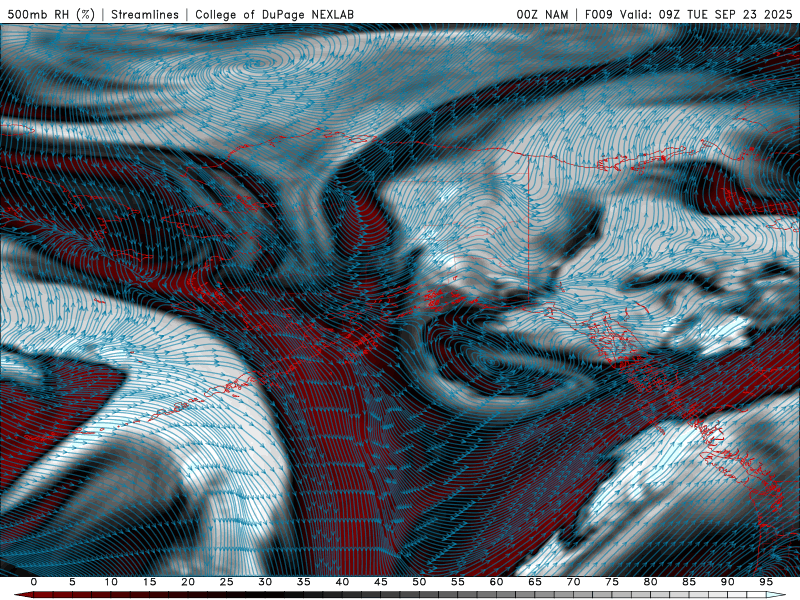The height and width of the screenshot is (600, 800).
Task: Click the colorbar label "55"
Action: point(458,582)
